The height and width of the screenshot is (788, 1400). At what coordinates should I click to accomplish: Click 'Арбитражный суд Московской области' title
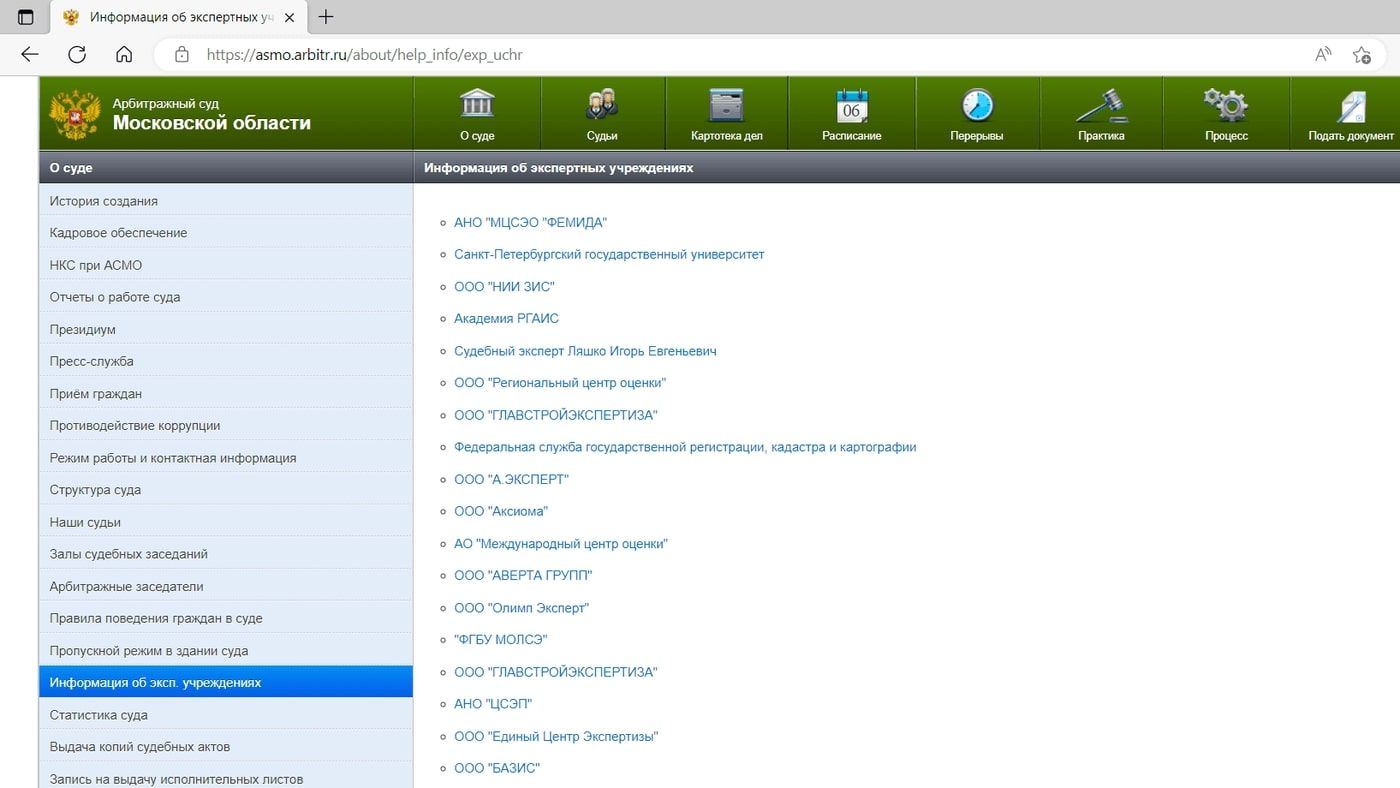pos(211,115)
